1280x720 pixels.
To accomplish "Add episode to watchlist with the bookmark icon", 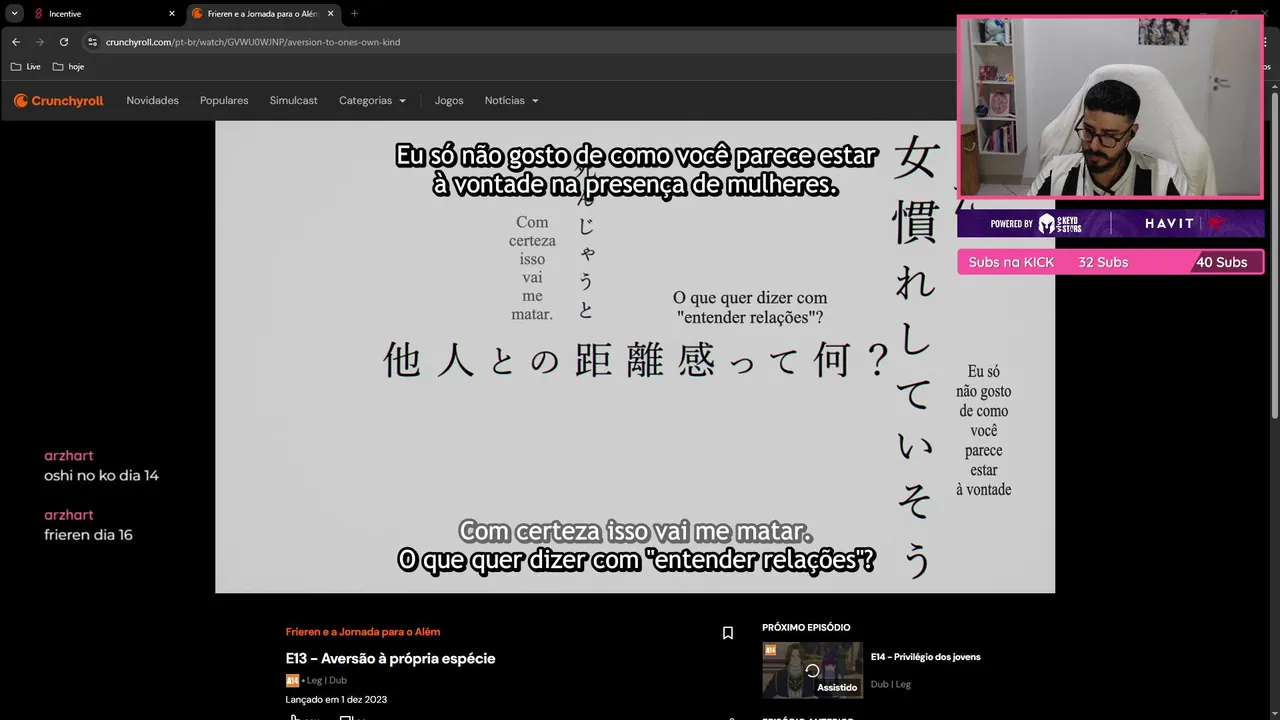I will (x=728, y=633).
